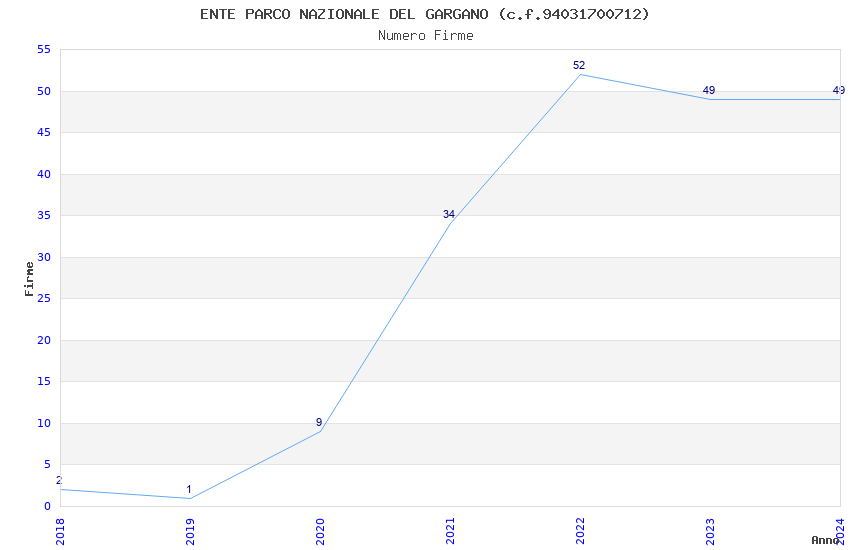Click y-axis value 45

(x=44, y=133)
